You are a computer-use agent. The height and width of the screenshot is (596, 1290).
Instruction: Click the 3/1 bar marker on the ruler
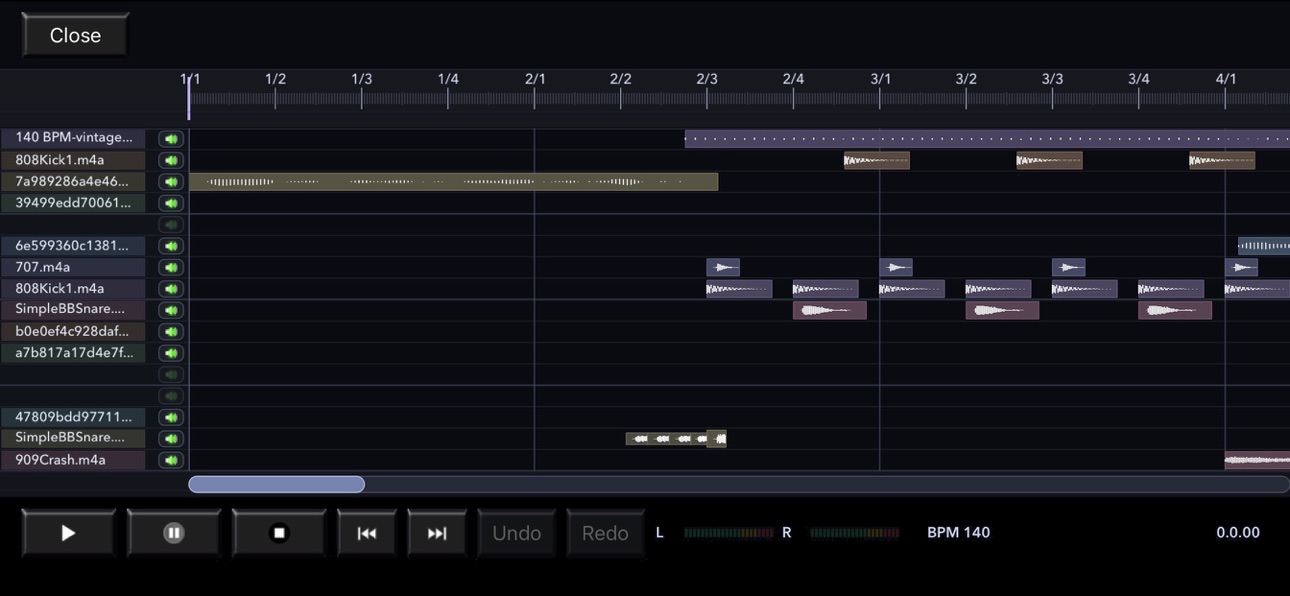click(x=880, y=79)
